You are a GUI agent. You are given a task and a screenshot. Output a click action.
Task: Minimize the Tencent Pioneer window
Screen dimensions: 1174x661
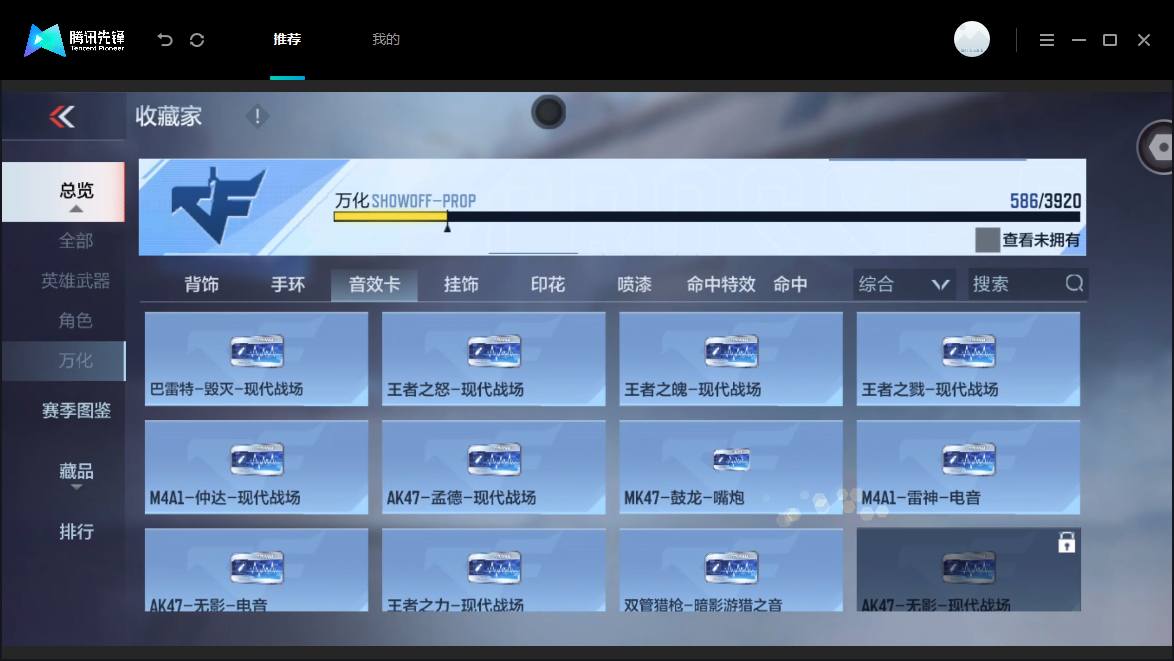(1078, 40)
